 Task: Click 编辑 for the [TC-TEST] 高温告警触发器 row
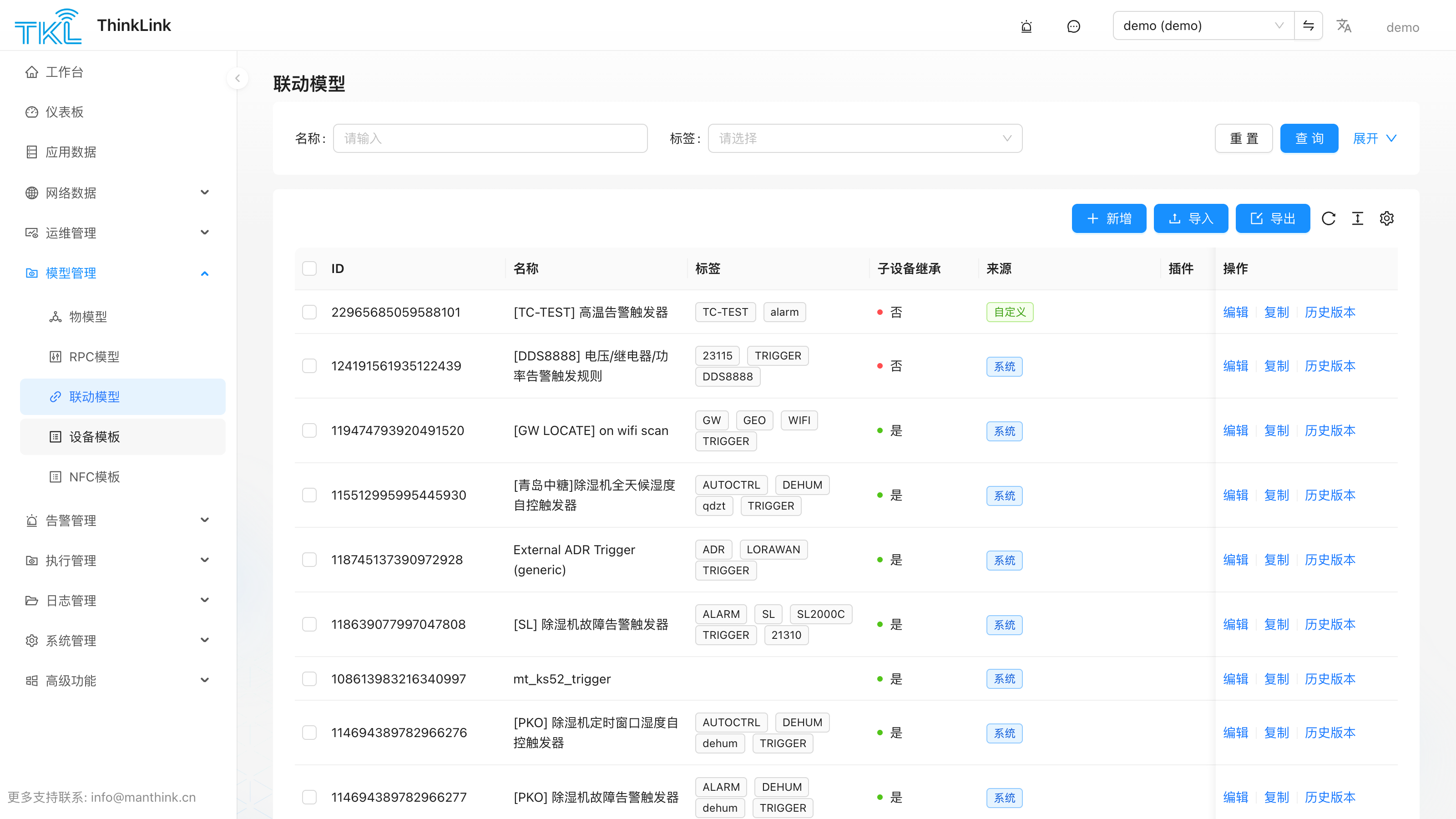tap(1236, 312)
